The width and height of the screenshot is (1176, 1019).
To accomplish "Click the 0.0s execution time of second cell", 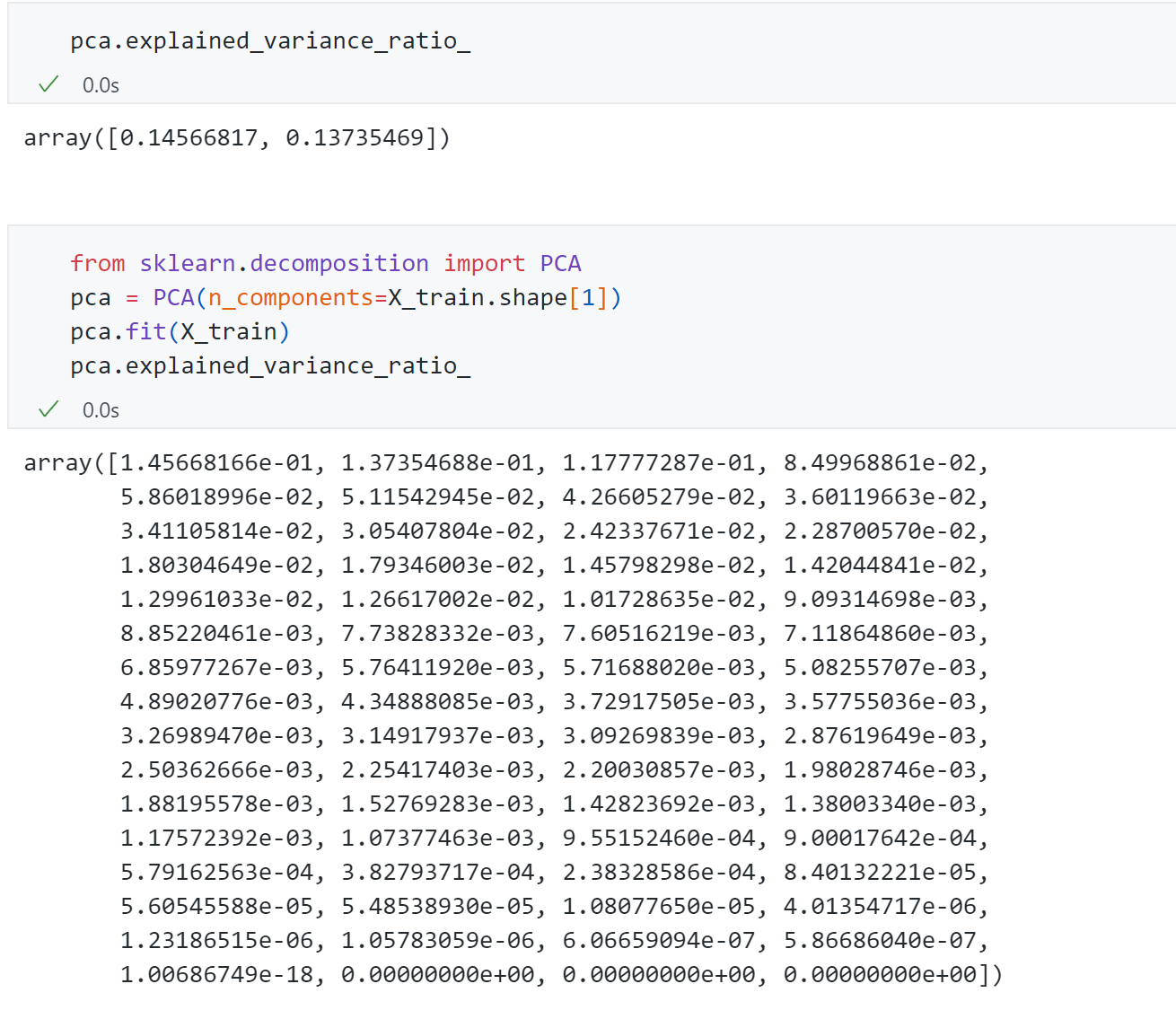I will [101, 410].
